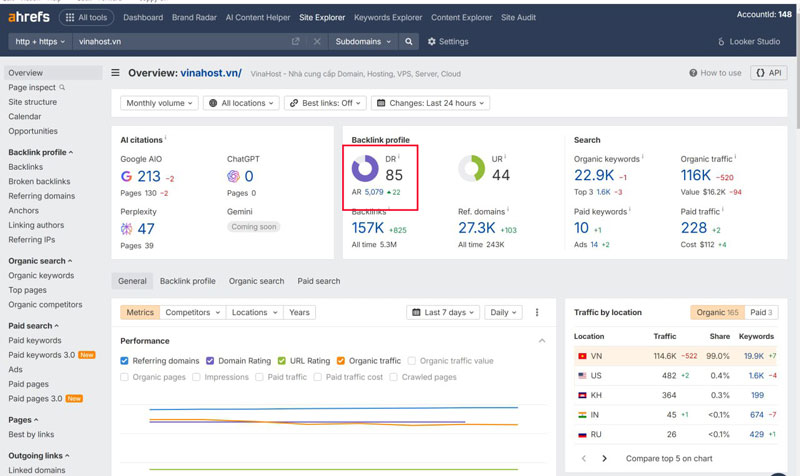
Task: Open Settings gear in the search bar
Action: click(x=448, y=41)
